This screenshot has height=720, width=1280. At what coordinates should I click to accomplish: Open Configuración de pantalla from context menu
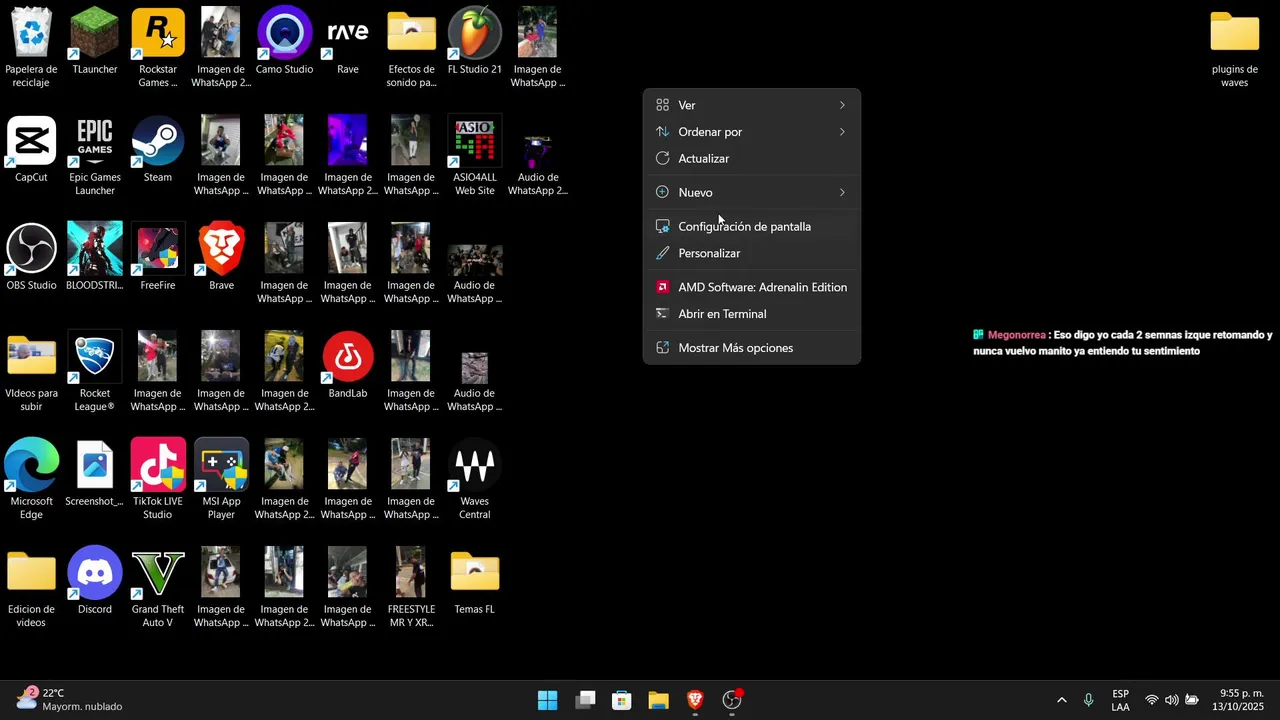point(751,226)
